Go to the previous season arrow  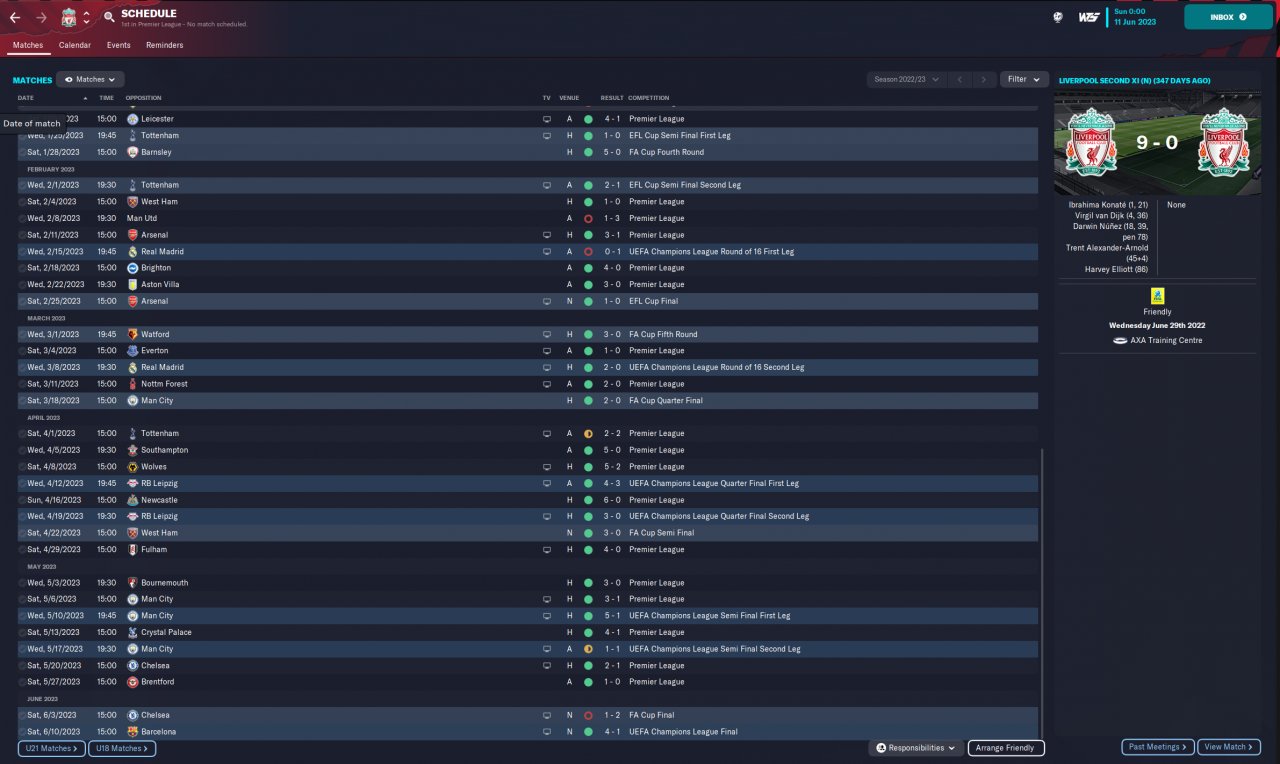[960, 79]
